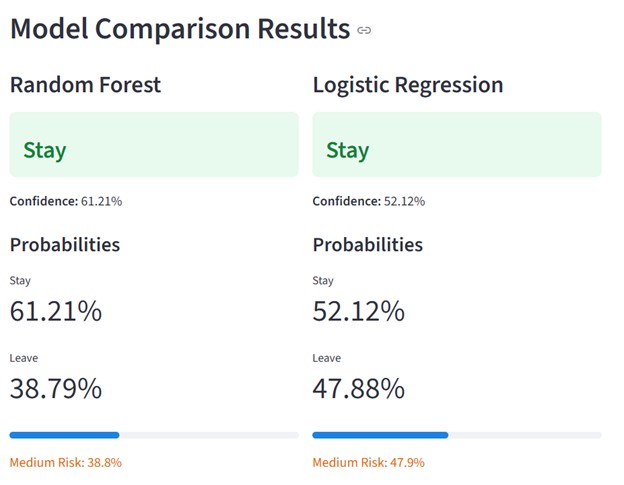
Task: Click the Probabilities heading under Logistic Regression
Action: click(x=367, y=244)
